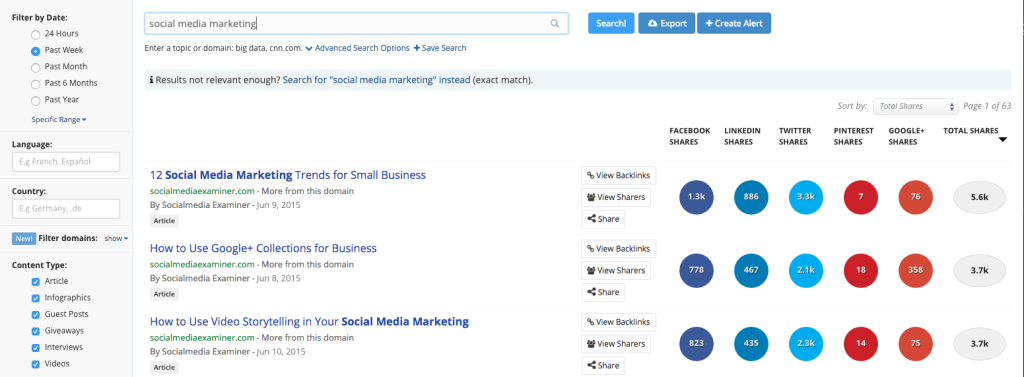
Task: Click the Twitter Shares column header
Action: 795,136
